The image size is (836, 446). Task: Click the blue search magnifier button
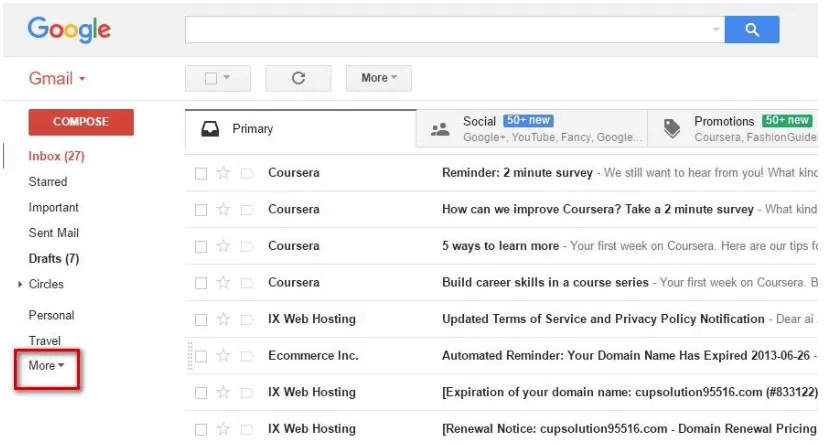tap(752, 30)
